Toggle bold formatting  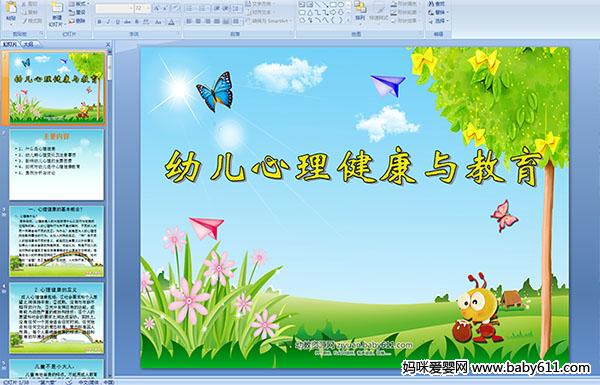99,22
